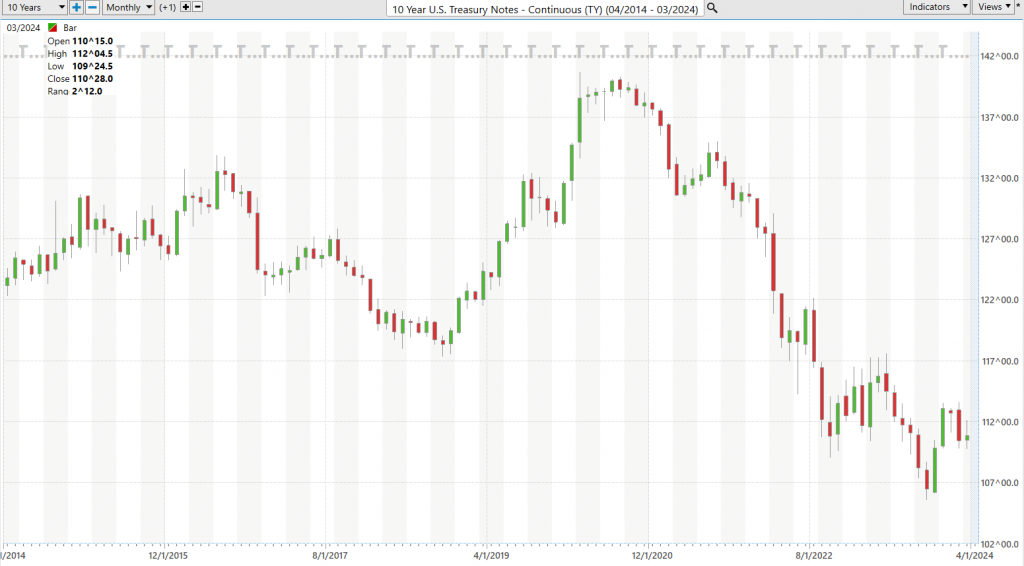
Task: Click the 142^00.0 price axis label
Action: (x=998, y=57)
